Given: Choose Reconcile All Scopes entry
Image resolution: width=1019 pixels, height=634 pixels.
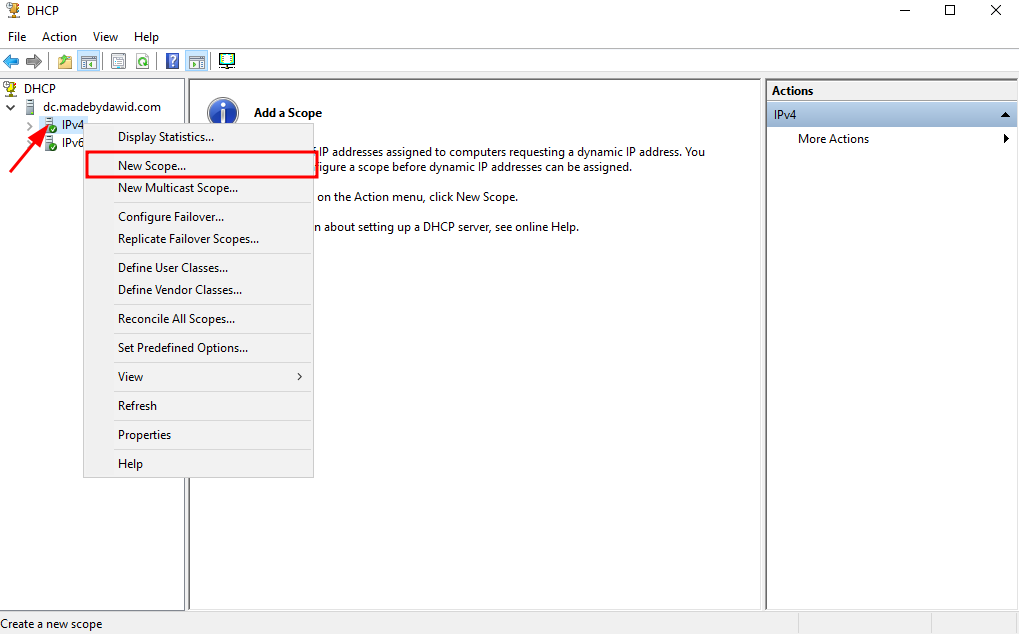Looking at the screenshot, I should pos(198,319).
